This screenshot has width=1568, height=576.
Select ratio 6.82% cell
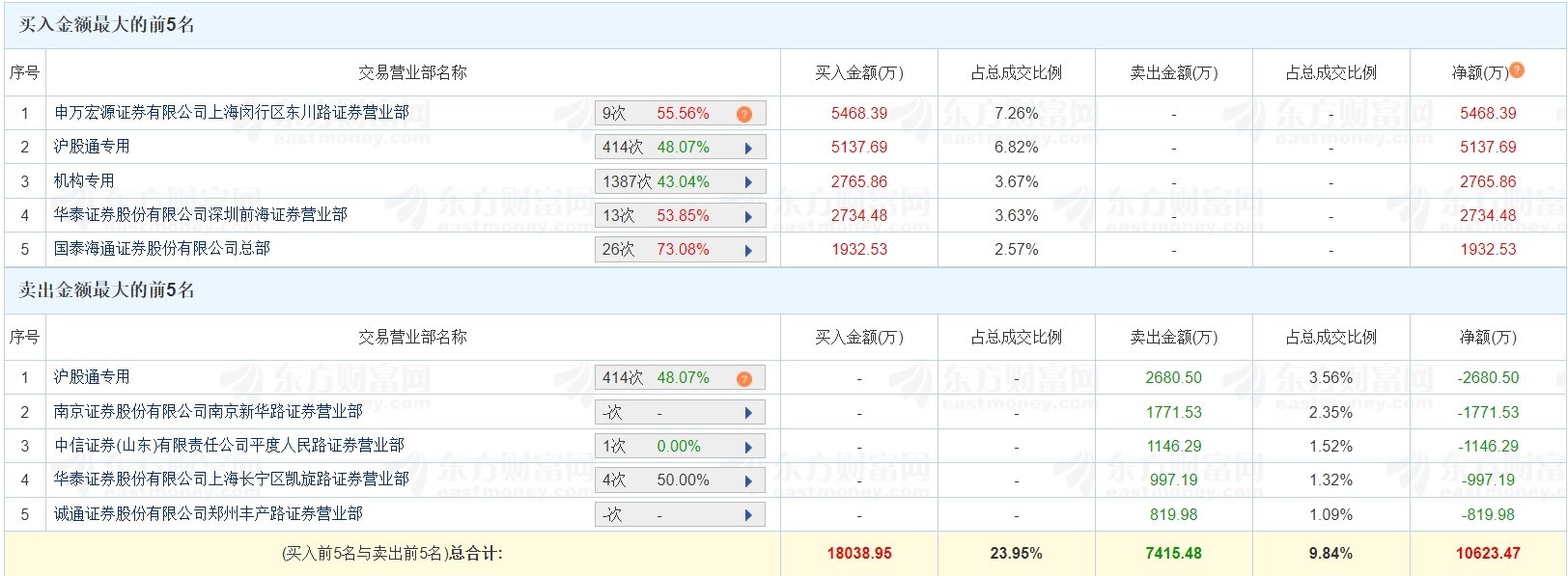(x=1017, y=148)
